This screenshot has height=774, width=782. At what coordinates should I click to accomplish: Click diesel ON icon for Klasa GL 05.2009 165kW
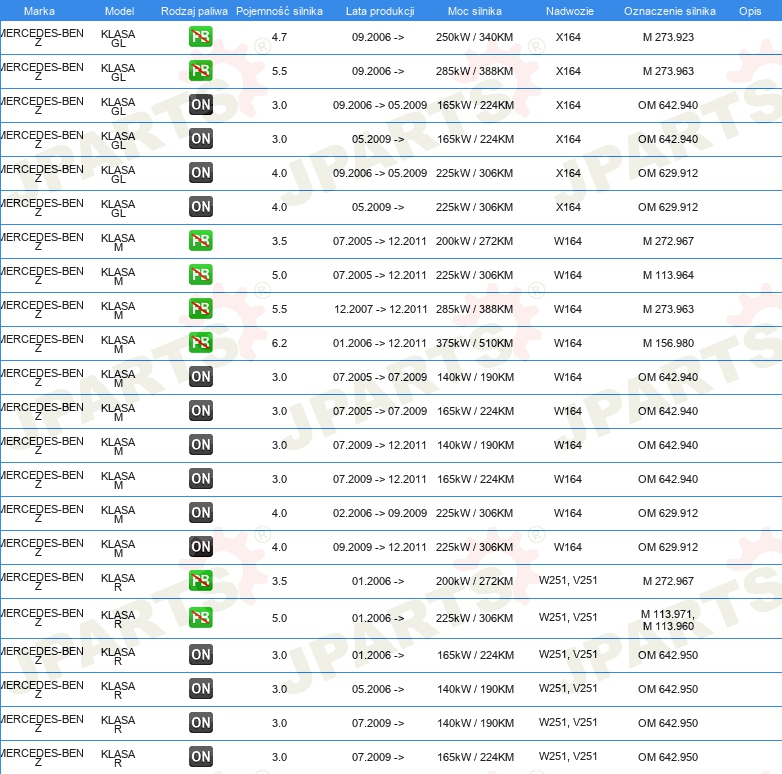pos(200,139)
